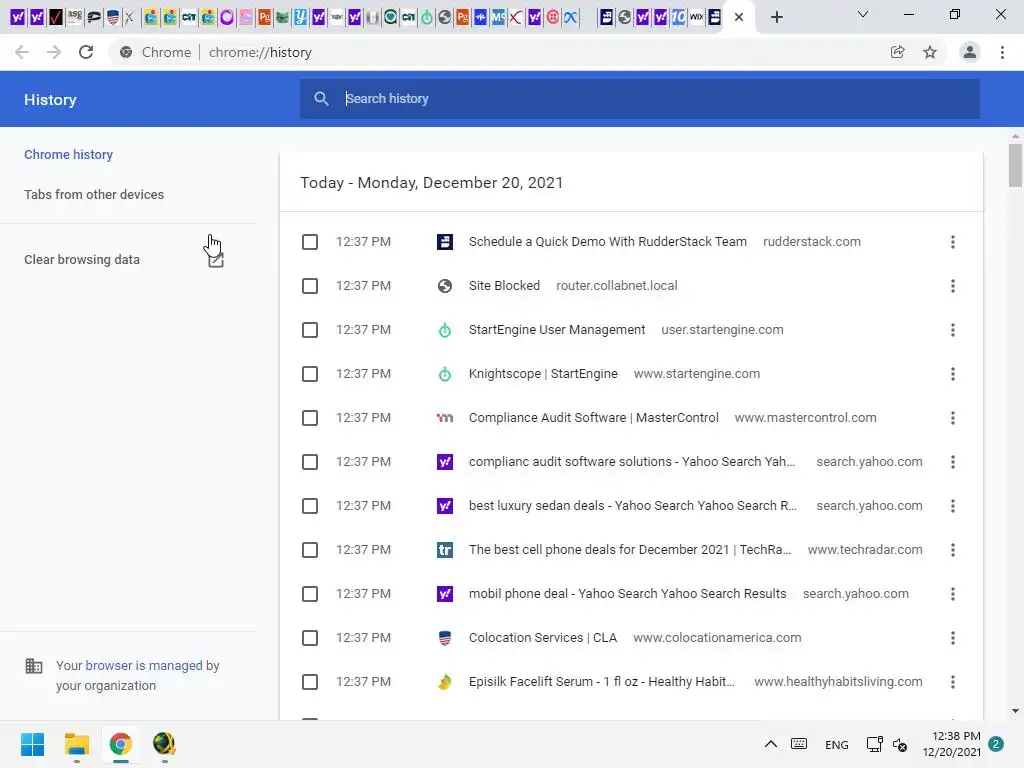Select the Schedule a Quick Demo entry checkbox
The width and height of the screenshot is (1024, 768).
tap(310, 242)
